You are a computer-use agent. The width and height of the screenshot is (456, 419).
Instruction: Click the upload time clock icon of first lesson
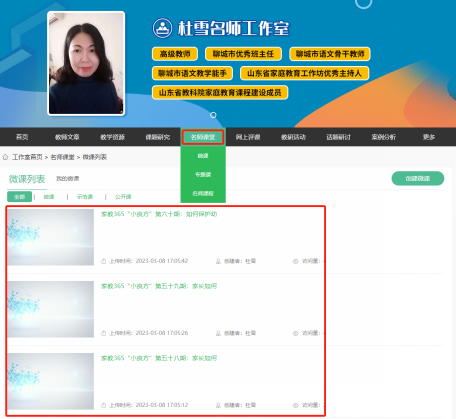[103, 261]
